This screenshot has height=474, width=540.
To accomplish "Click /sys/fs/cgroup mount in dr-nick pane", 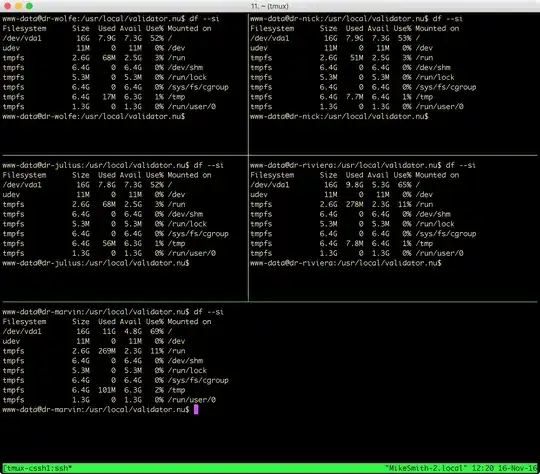I will coord(446,87).
